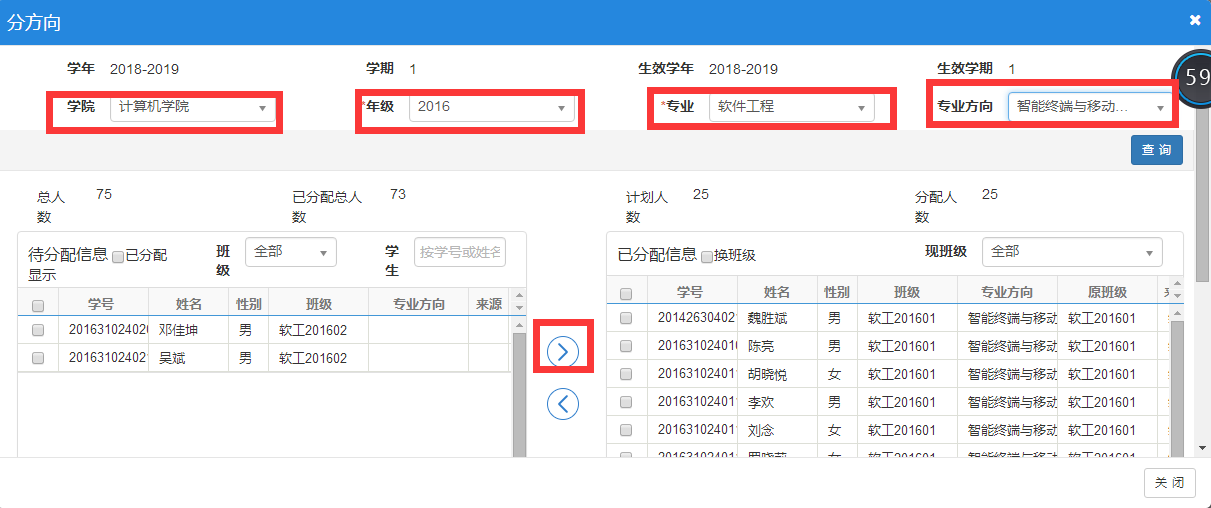Select the checkbox for student 邓佳坤
1211x508 pixels.
[38, 330]
